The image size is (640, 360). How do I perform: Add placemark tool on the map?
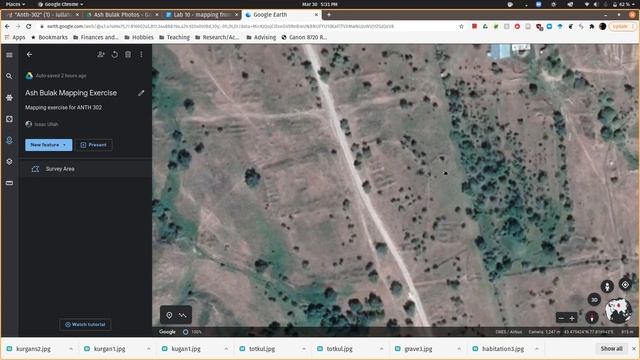tap(169, 315)
